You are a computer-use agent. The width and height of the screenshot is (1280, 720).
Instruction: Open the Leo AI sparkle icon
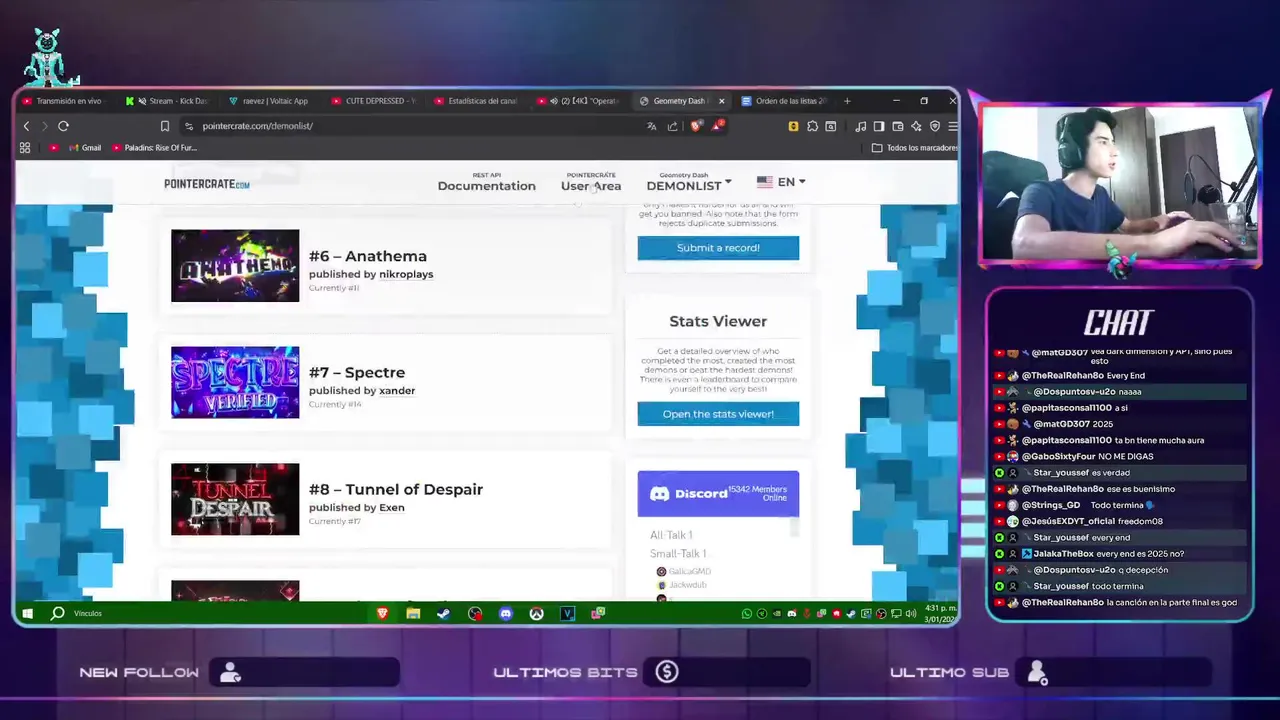coord(916,126)
